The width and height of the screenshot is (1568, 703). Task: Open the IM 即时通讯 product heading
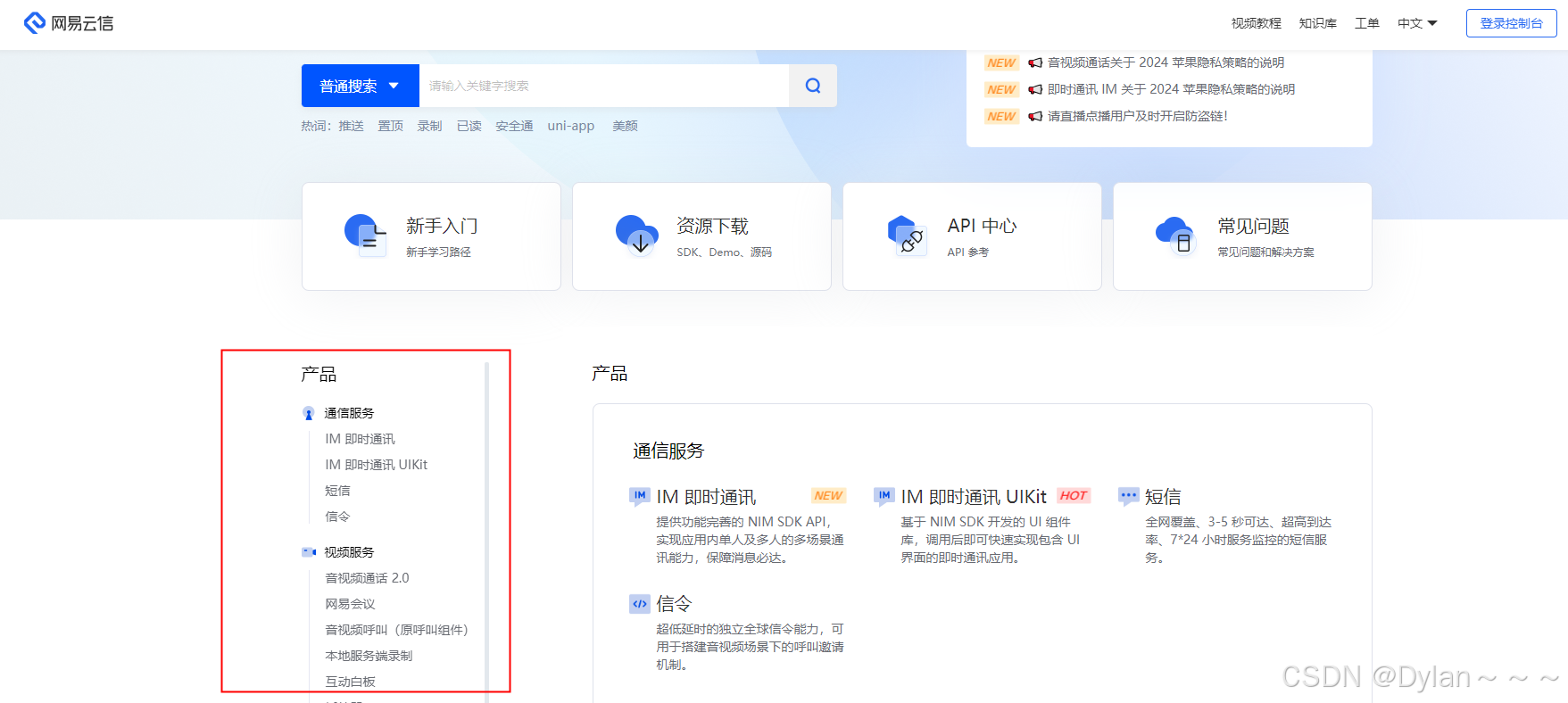(706, 497)
